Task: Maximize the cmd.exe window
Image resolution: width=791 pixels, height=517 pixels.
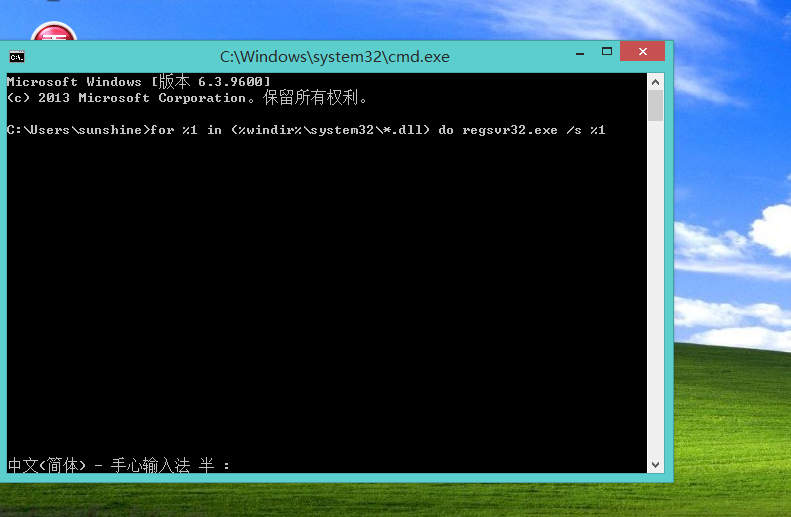Action: 607,51
